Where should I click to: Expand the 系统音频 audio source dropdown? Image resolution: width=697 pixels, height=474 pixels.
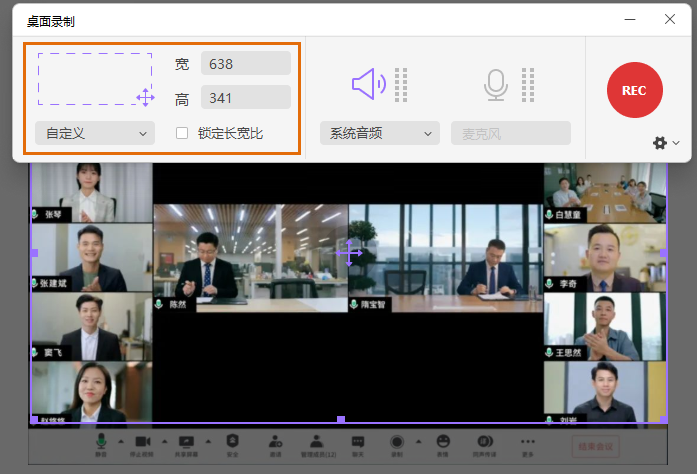click(380, 133)
